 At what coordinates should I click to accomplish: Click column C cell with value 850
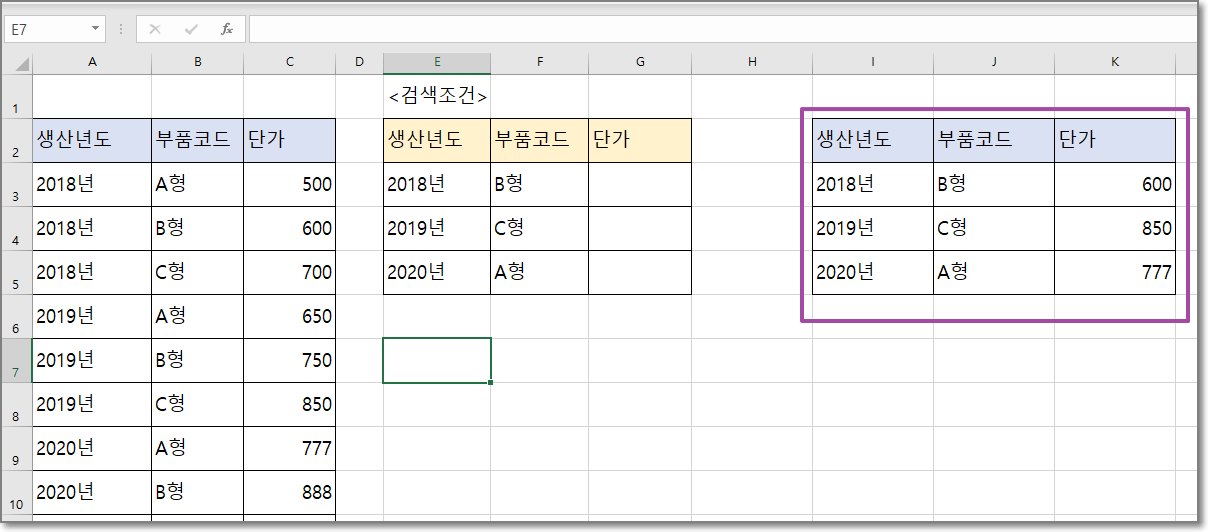(290, 405)
